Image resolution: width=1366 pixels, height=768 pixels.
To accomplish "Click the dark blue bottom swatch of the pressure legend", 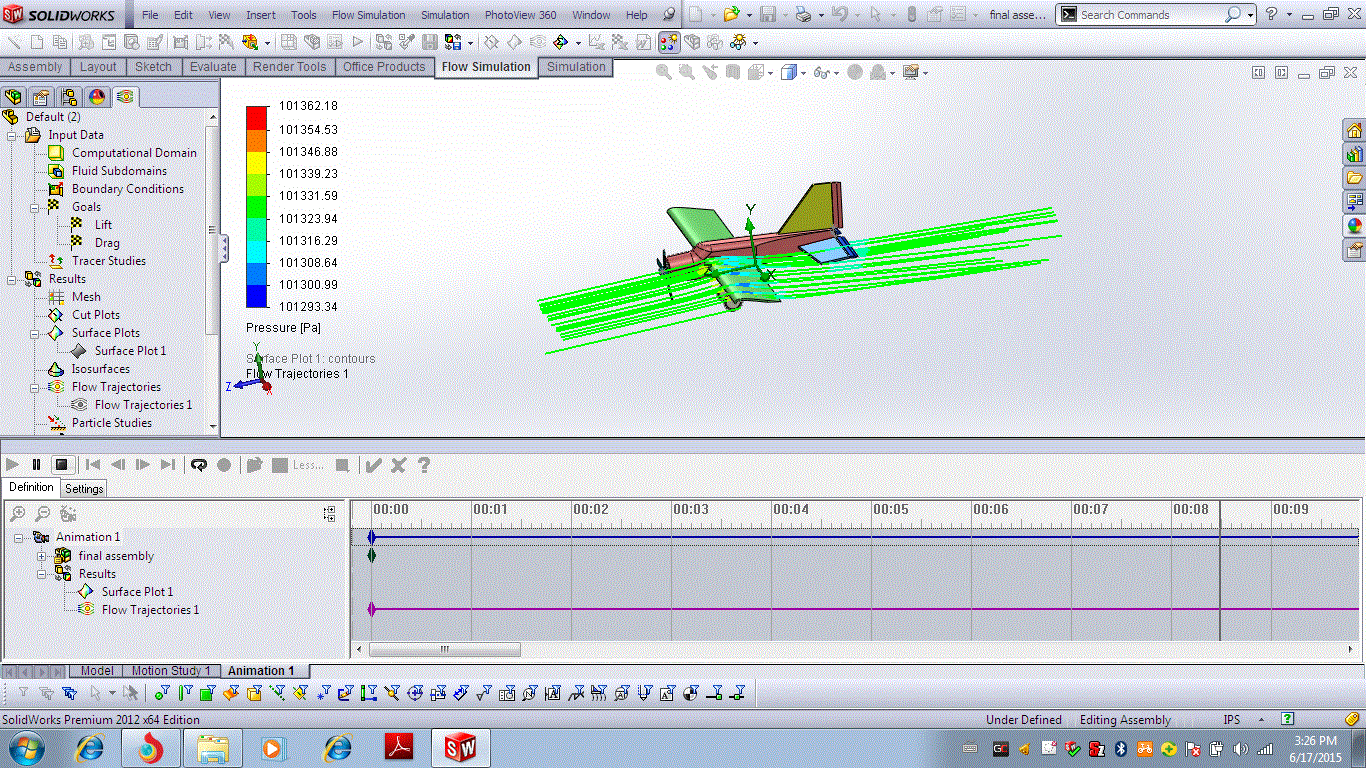I will click(257, 296).
